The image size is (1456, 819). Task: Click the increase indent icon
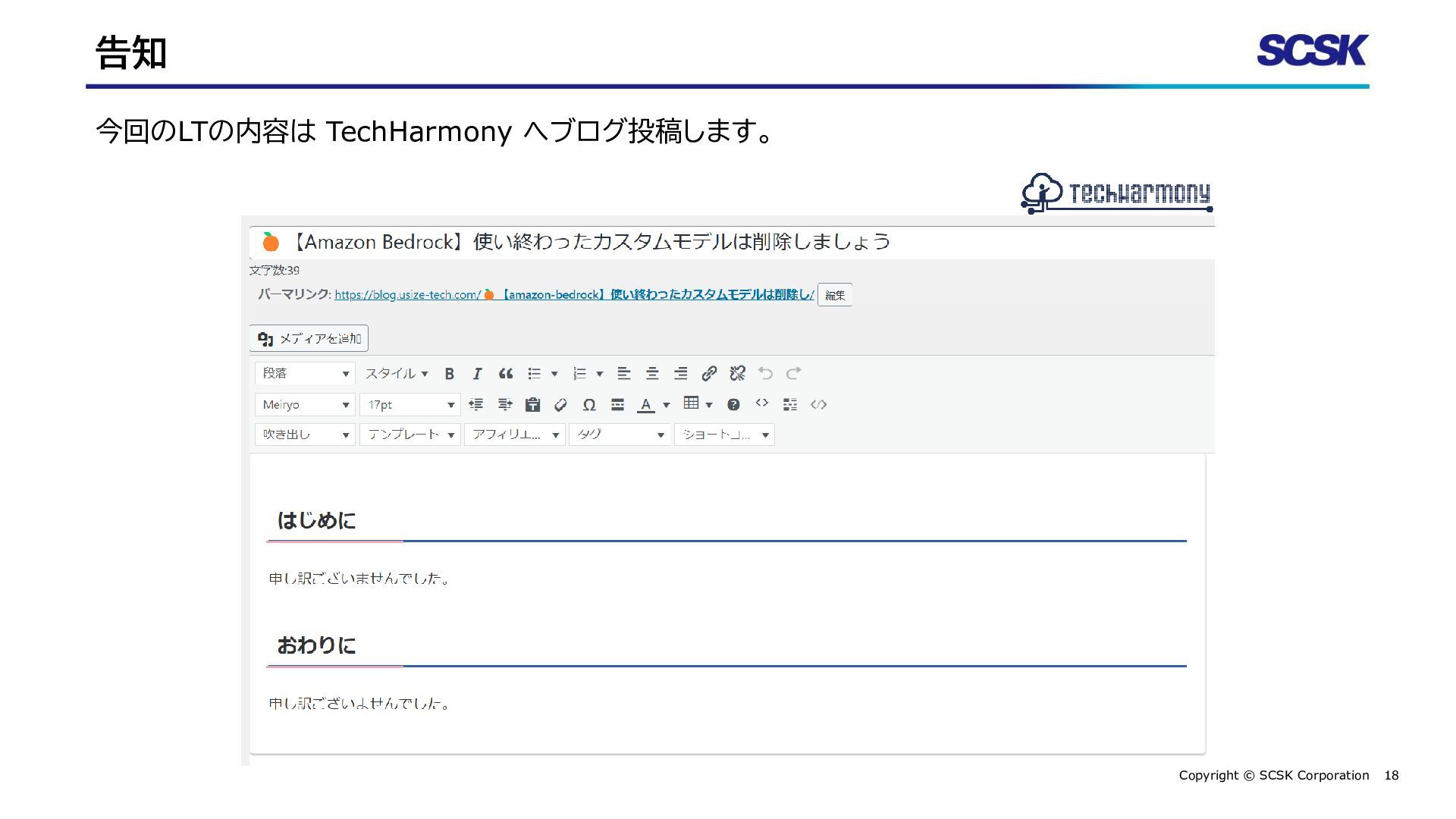click(x=505, y=405)
